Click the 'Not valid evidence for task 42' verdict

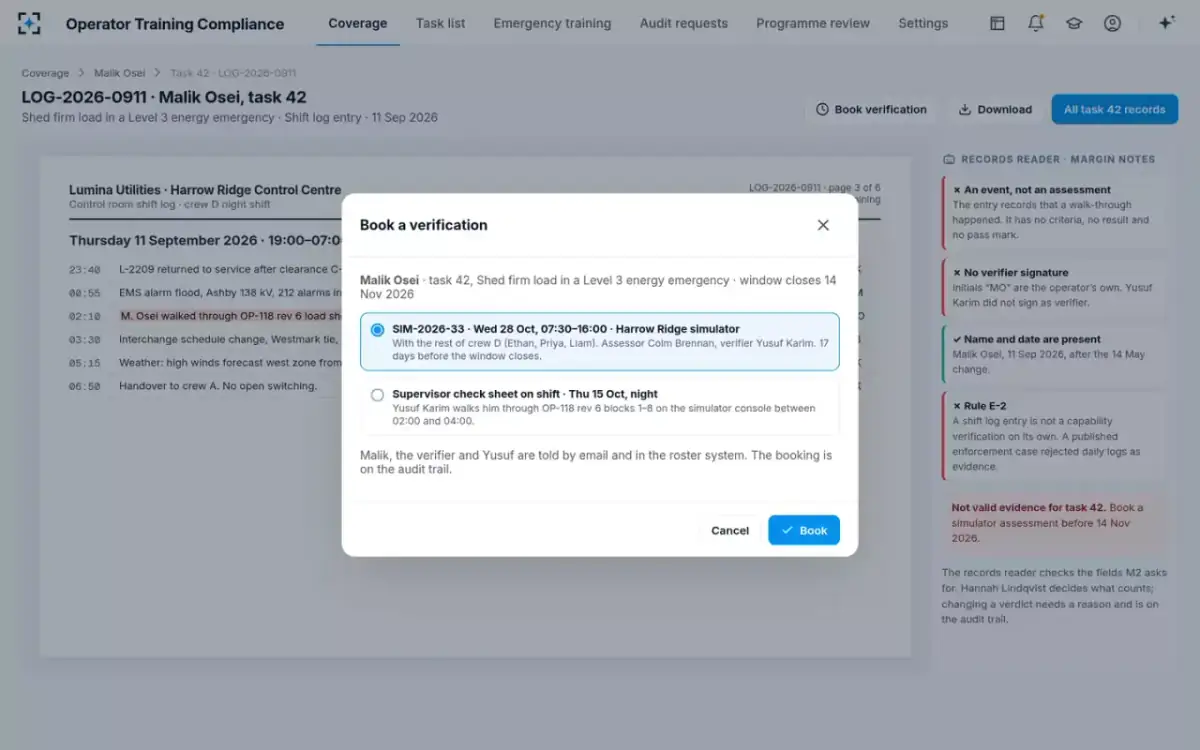pos(1054,522)
